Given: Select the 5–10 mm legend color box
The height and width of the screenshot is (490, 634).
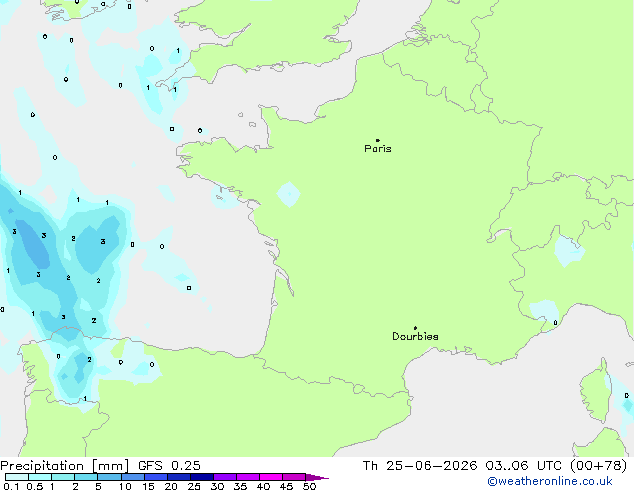Looking at the screenshot, I should click(x=109, y=477).
